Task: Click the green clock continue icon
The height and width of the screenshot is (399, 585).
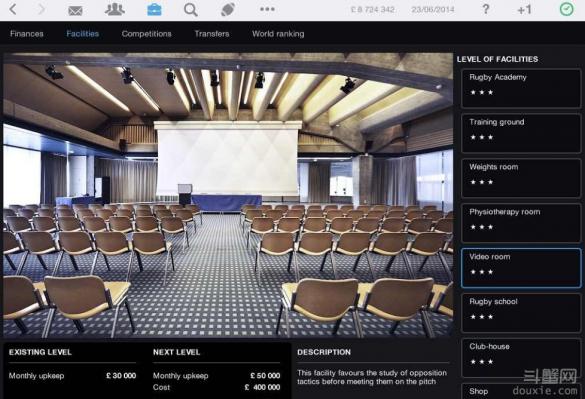Action: pyautogui.click(x=566, y=9)
